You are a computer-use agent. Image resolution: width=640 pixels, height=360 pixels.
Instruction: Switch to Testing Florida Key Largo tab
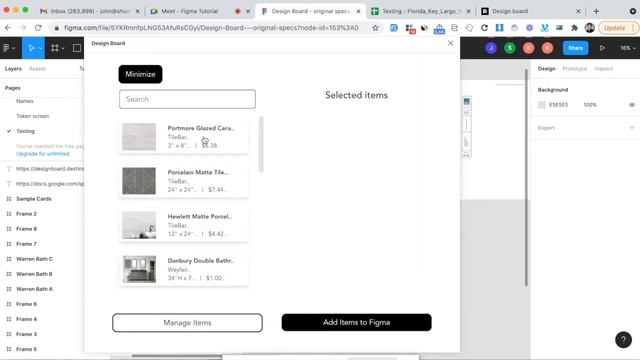coord(420,11)
